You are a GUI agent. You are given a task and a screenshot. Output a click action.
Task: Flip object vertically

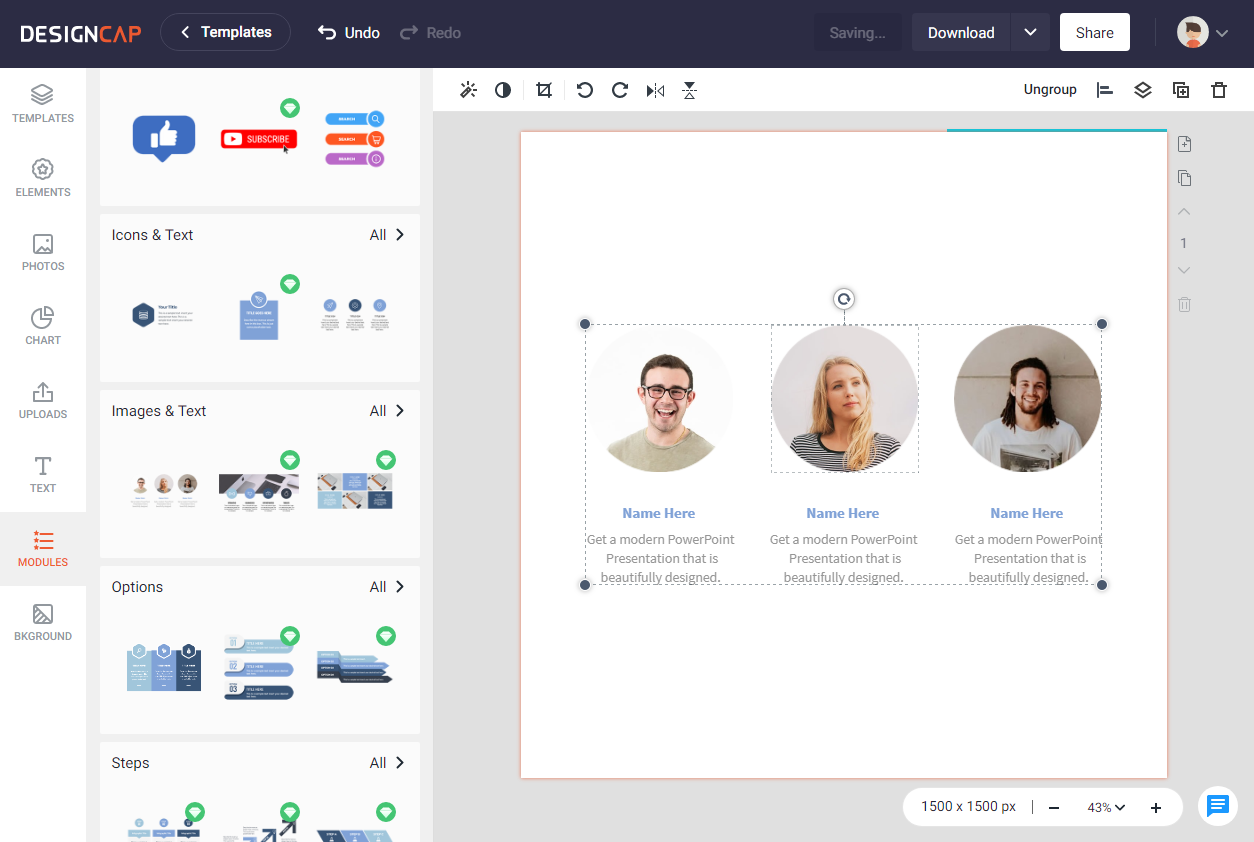(690, 90)
